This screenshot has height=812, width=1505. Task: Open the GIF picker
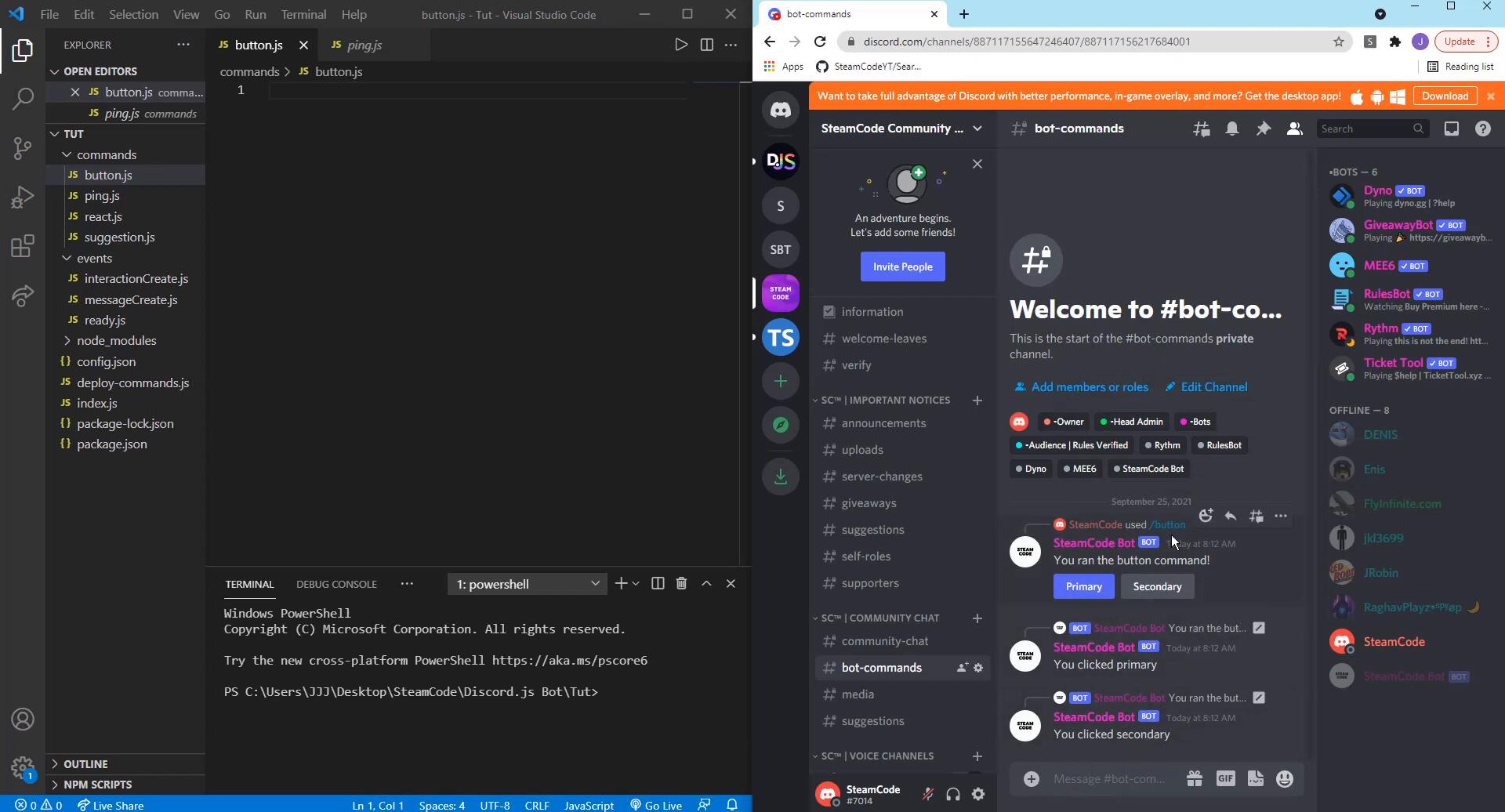point(1224,778)
